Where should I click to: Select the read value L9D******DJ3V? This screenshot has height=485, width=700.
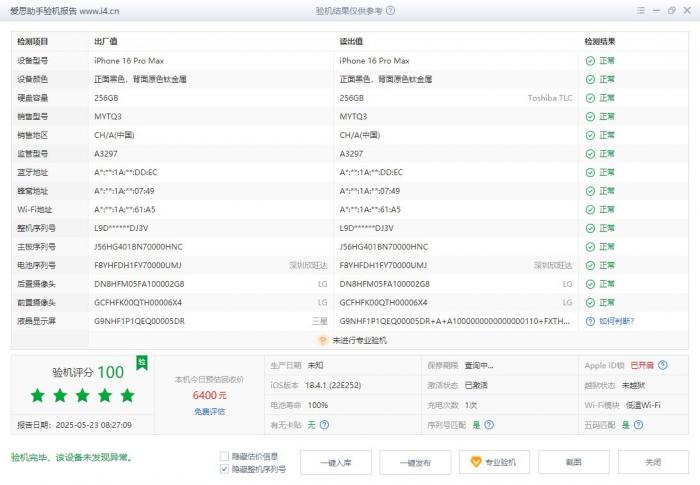point(367,228)
